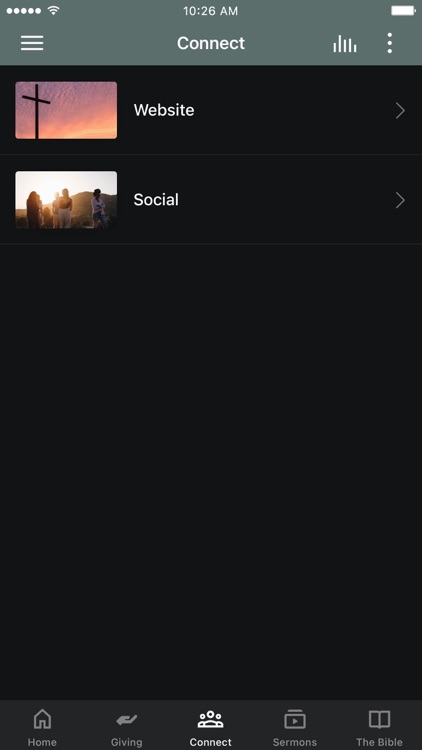Switch to the Sermons tab label
The height and width of the screenshot is (750, 422).
tap(295, 742)
